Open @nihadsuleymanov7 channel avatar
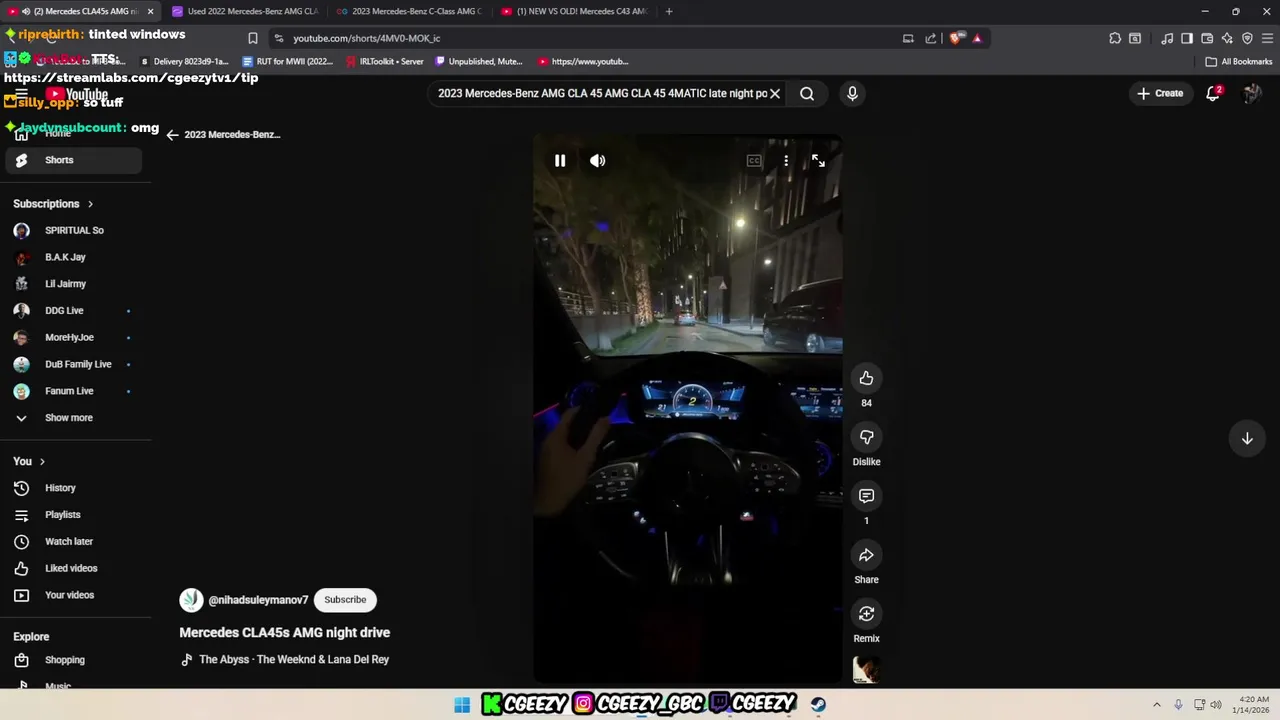 191,600
